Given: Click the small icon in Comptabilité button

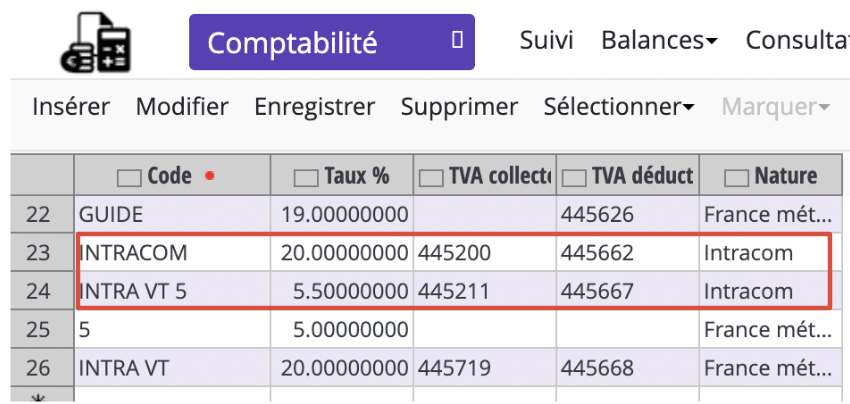Looking at the screenshot, I should [457, 41].
